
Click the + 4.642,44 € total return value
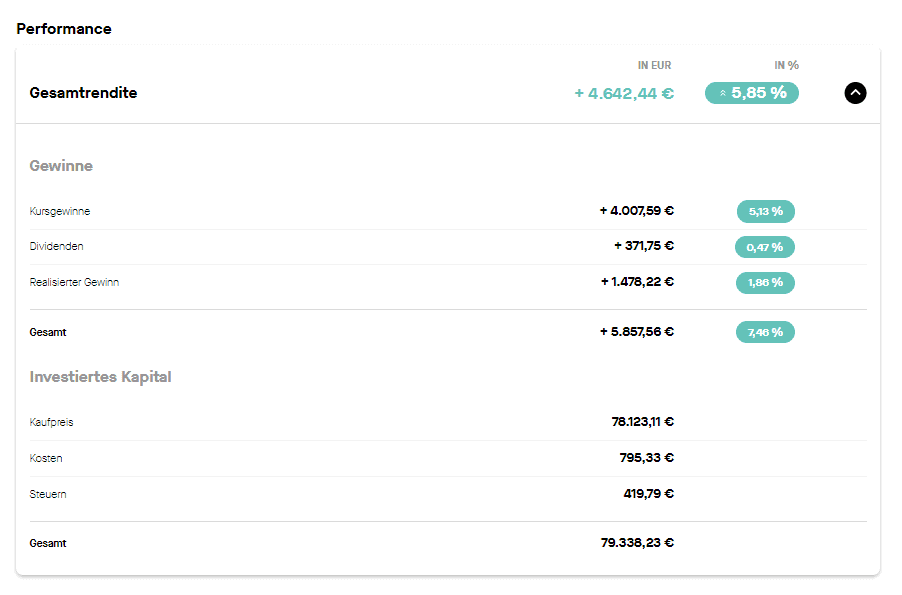pos(624,93)
